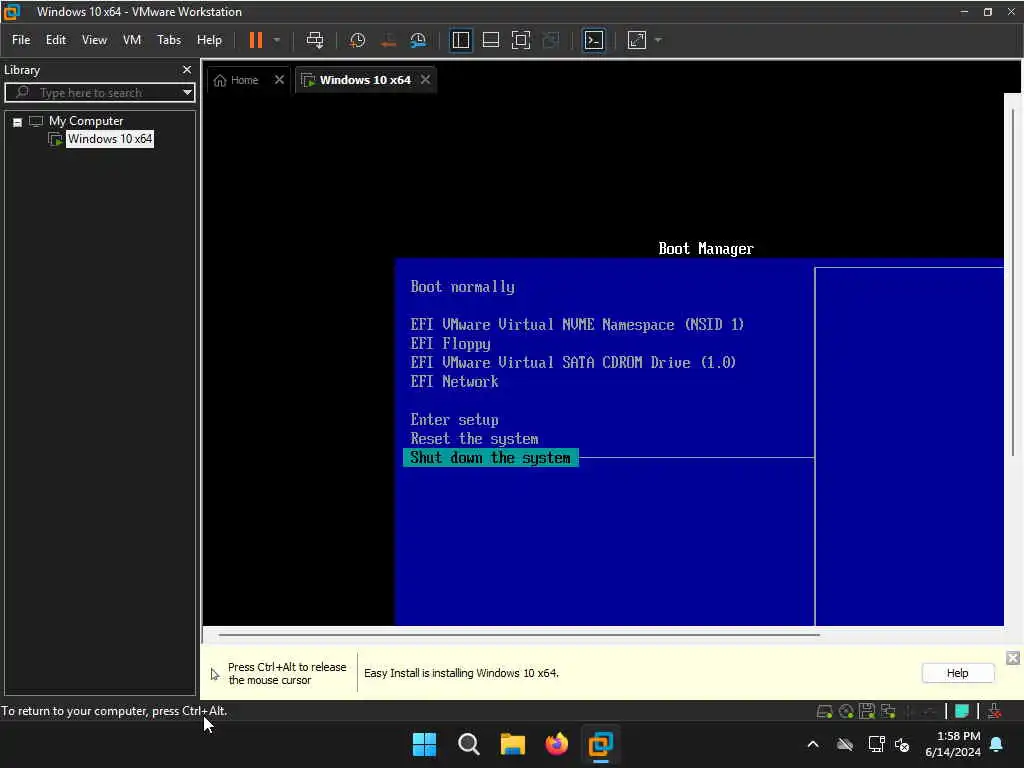Switch to full screen mode with the toolbar icon

[x=520, y=40]
